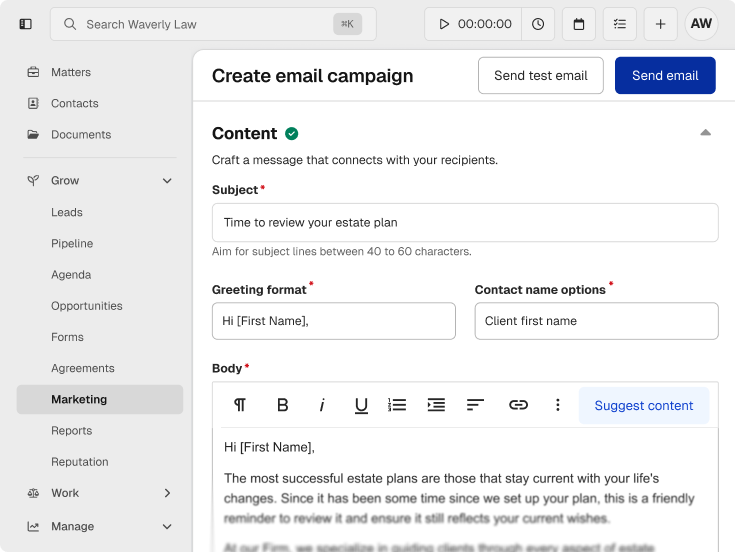Click the plus quick-create button
Image resolution: width=735 pixels, height=552 pixels.
point(660,24)
